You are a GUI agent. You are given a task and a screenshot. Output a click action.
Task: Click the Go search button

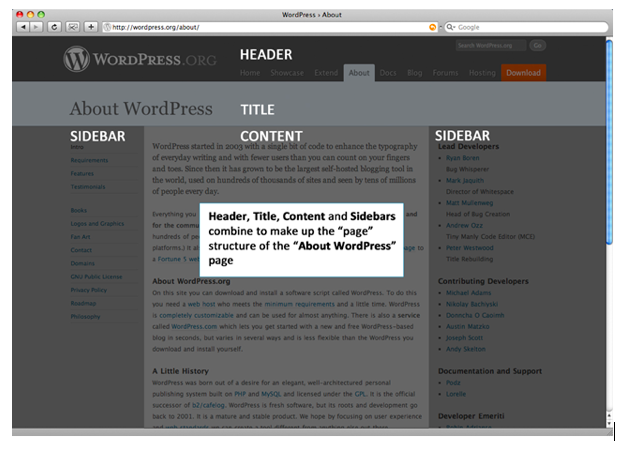[x=537, y=45]
